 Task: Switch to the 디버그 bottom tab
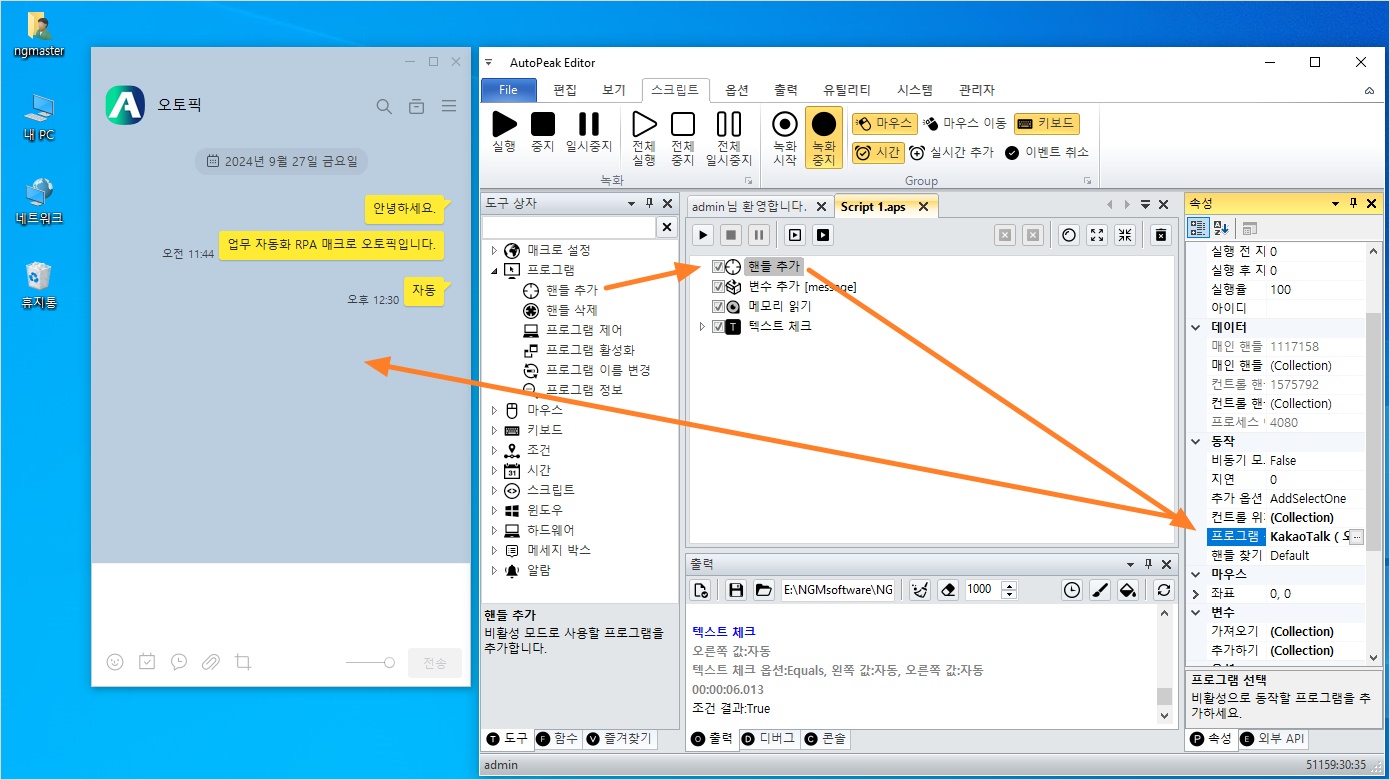coord(770,739)
